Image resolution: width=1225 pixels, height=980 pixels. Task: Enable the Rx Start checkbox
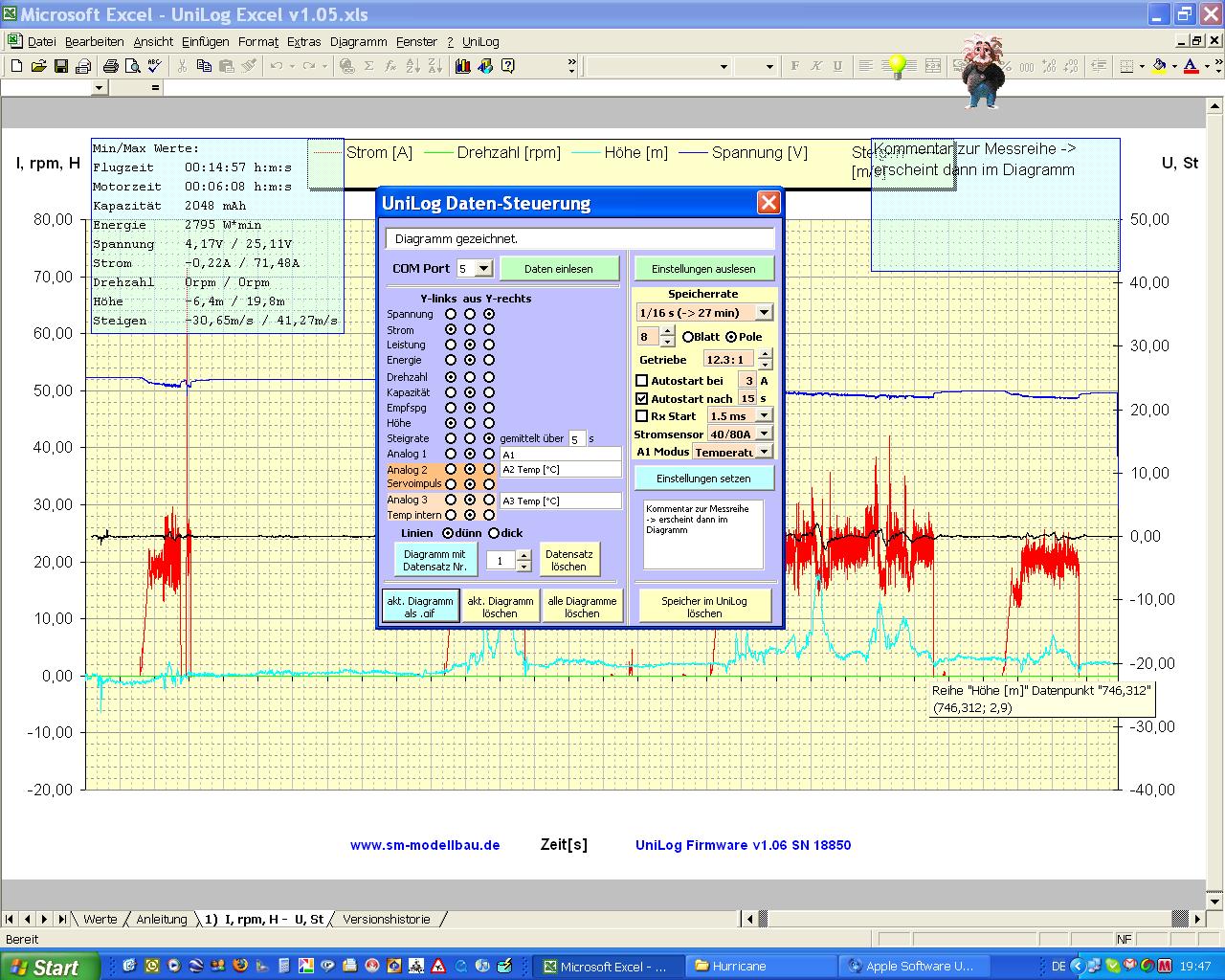642,416
